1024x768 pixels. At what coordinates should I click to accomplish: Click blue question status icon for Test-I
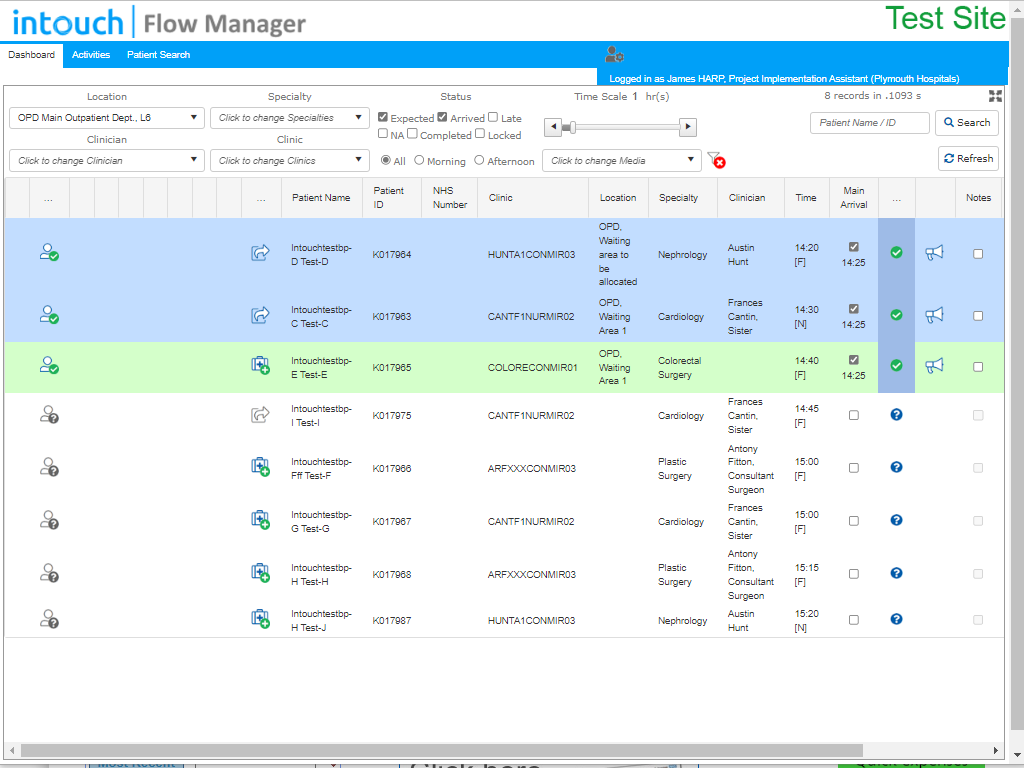tap(897, 415)
